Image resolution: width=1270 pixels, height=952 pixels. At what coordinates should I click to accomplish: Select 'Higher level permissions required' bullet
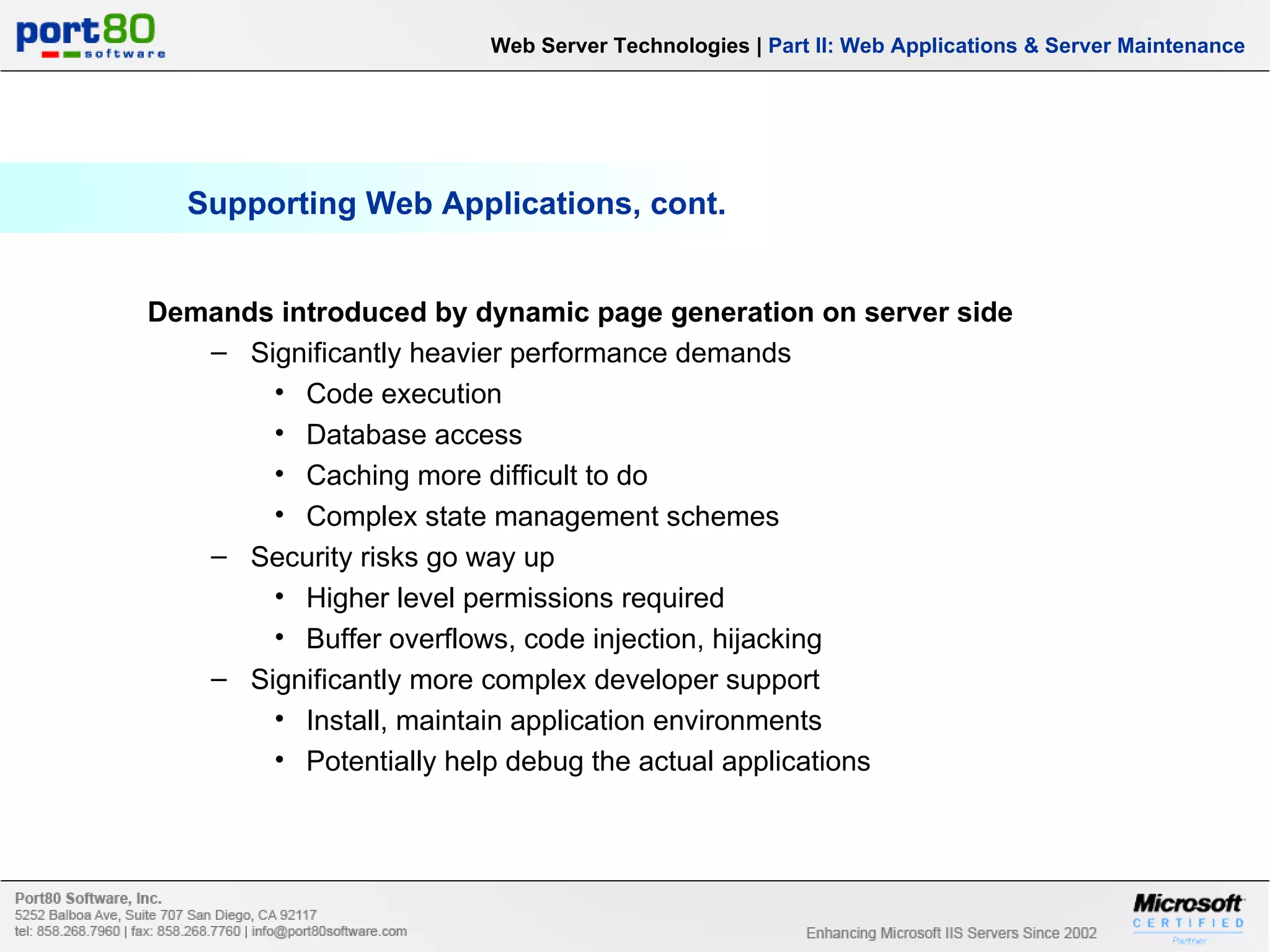pyautogui.click(x=515, y=599)
